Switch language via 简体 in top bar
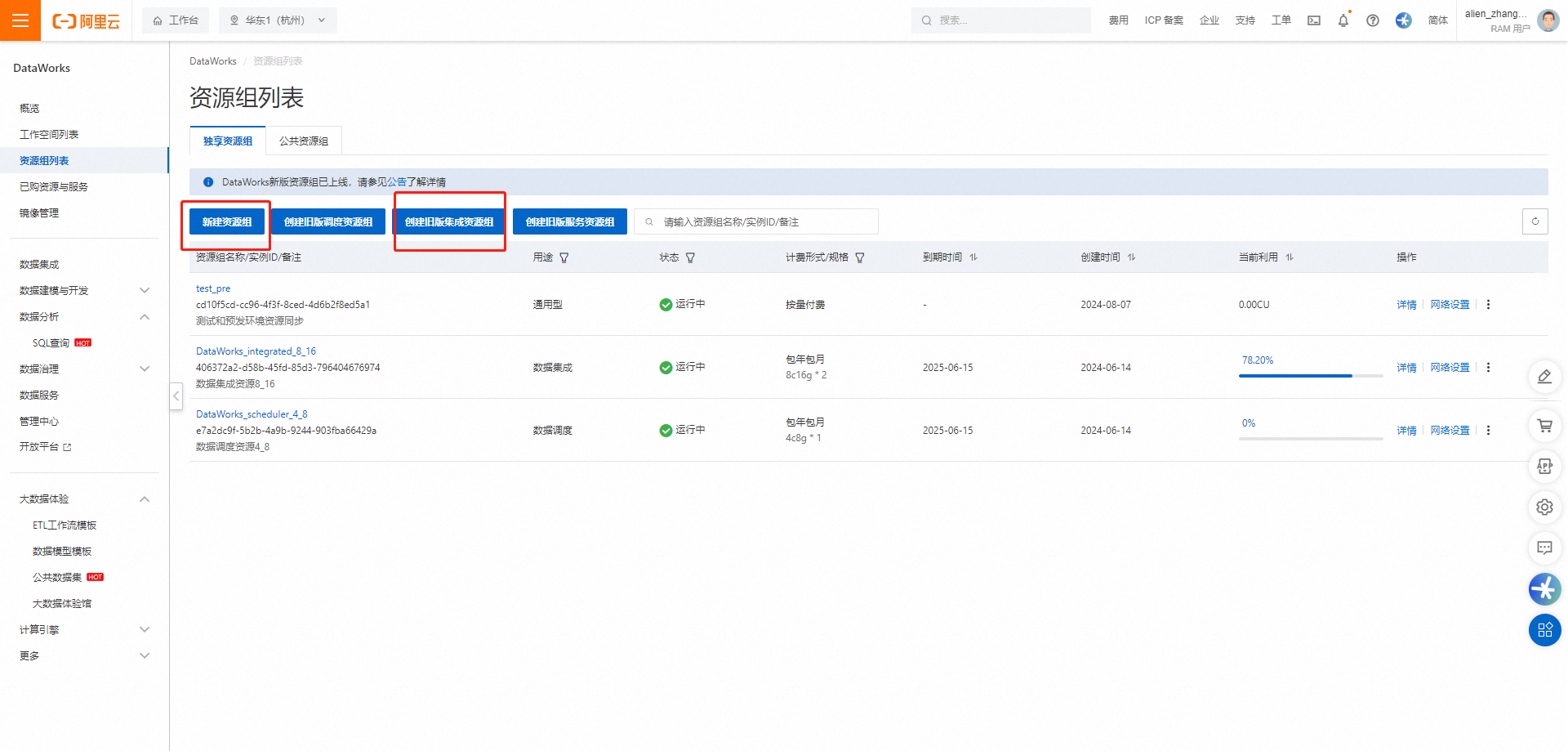Viewport: 1568px width, 751px height. pos(1438,20)
